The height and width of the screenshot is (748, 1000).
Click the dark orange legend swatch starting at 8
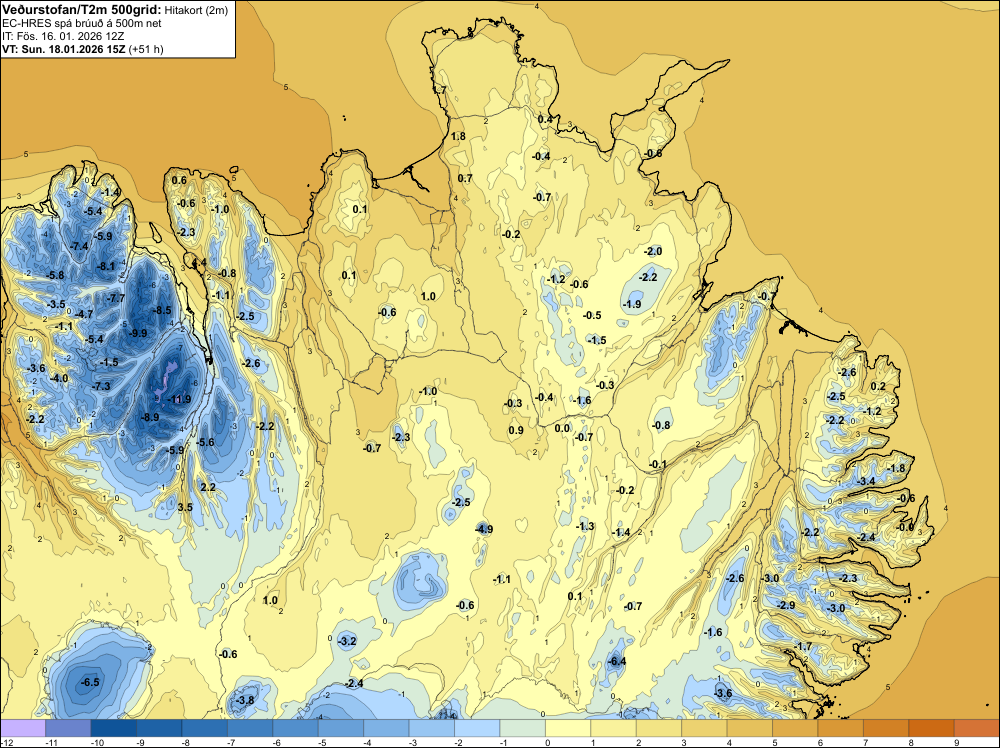[x=931, y=728]
